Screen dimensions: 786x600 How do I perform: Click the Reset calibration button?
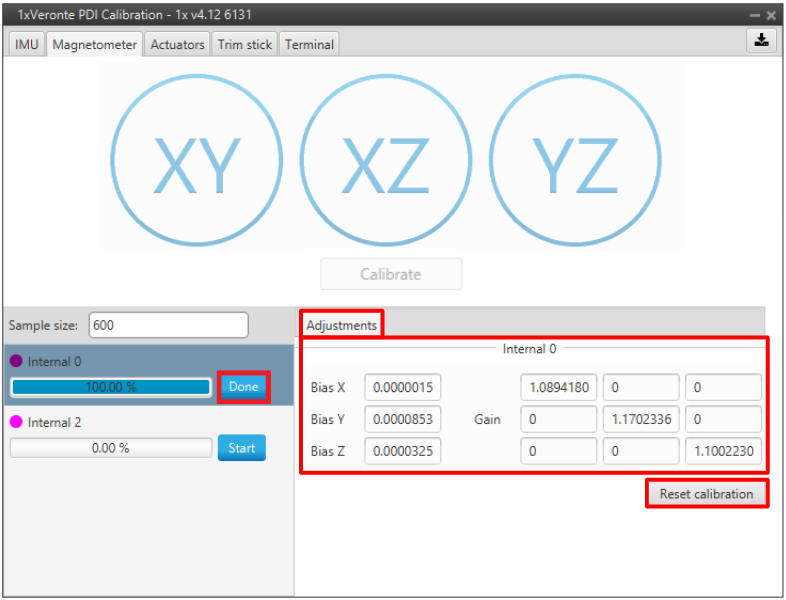pos(706,494)
